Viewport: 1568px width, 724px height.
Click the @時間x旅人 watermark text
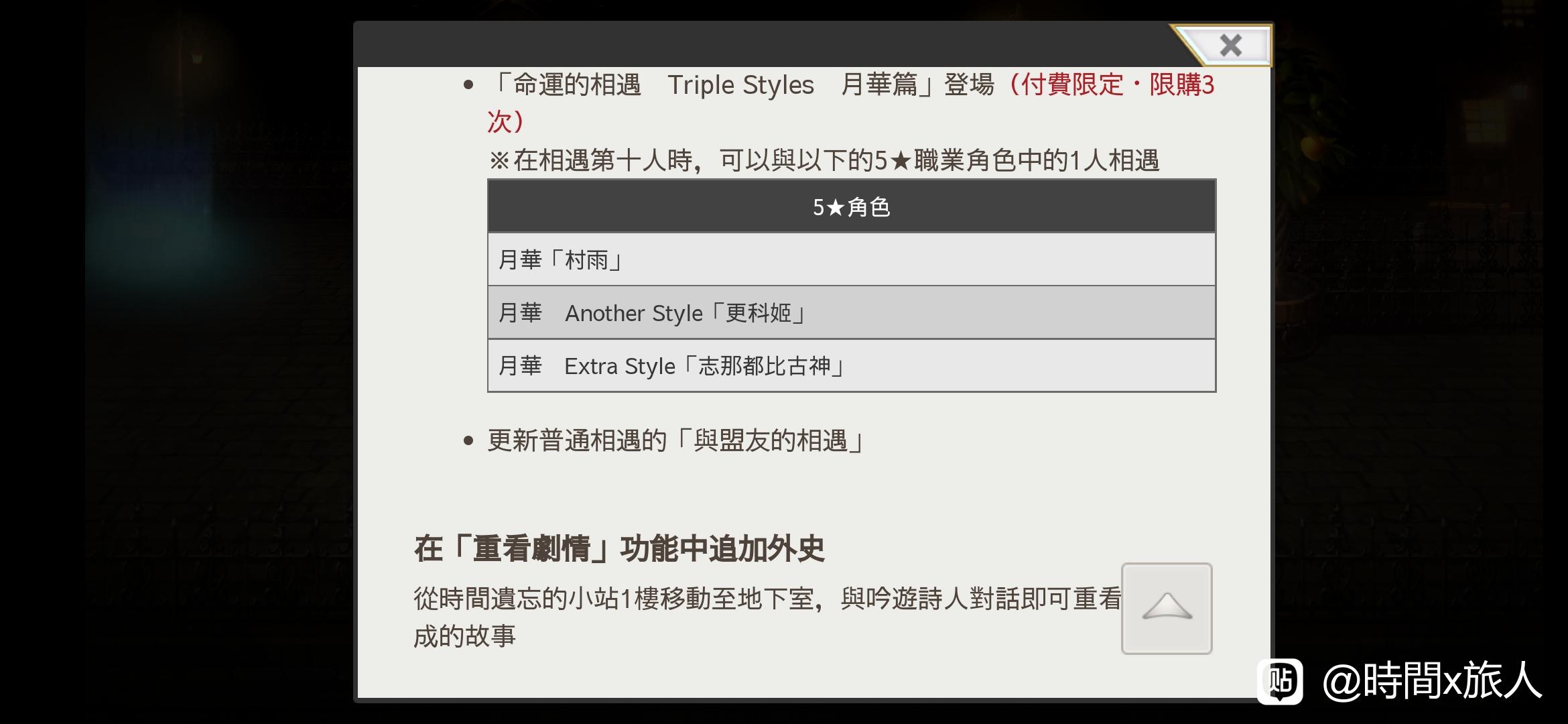pyautogui.click(x=1431, y=681)
